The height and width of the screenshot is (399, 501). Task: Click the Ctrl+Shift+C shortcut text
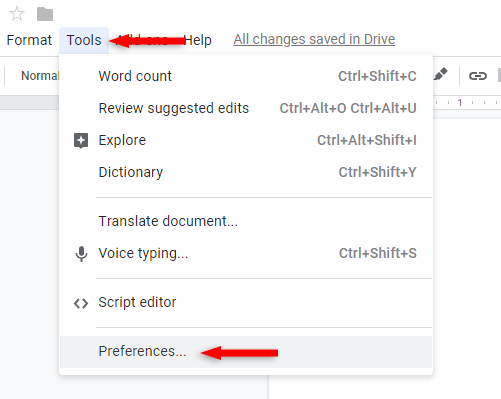377,76
